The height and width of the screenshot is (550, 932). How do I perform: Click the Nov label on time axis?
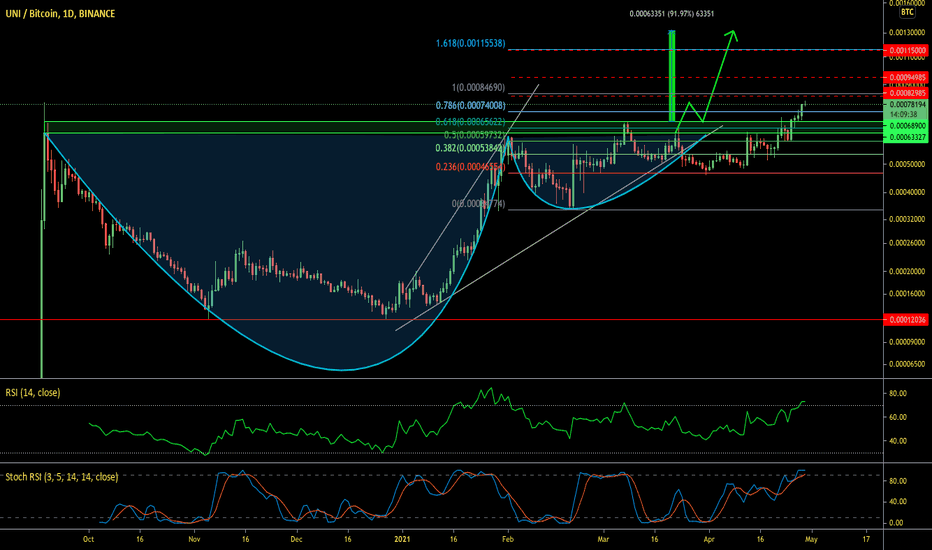[x=194, y=539]
